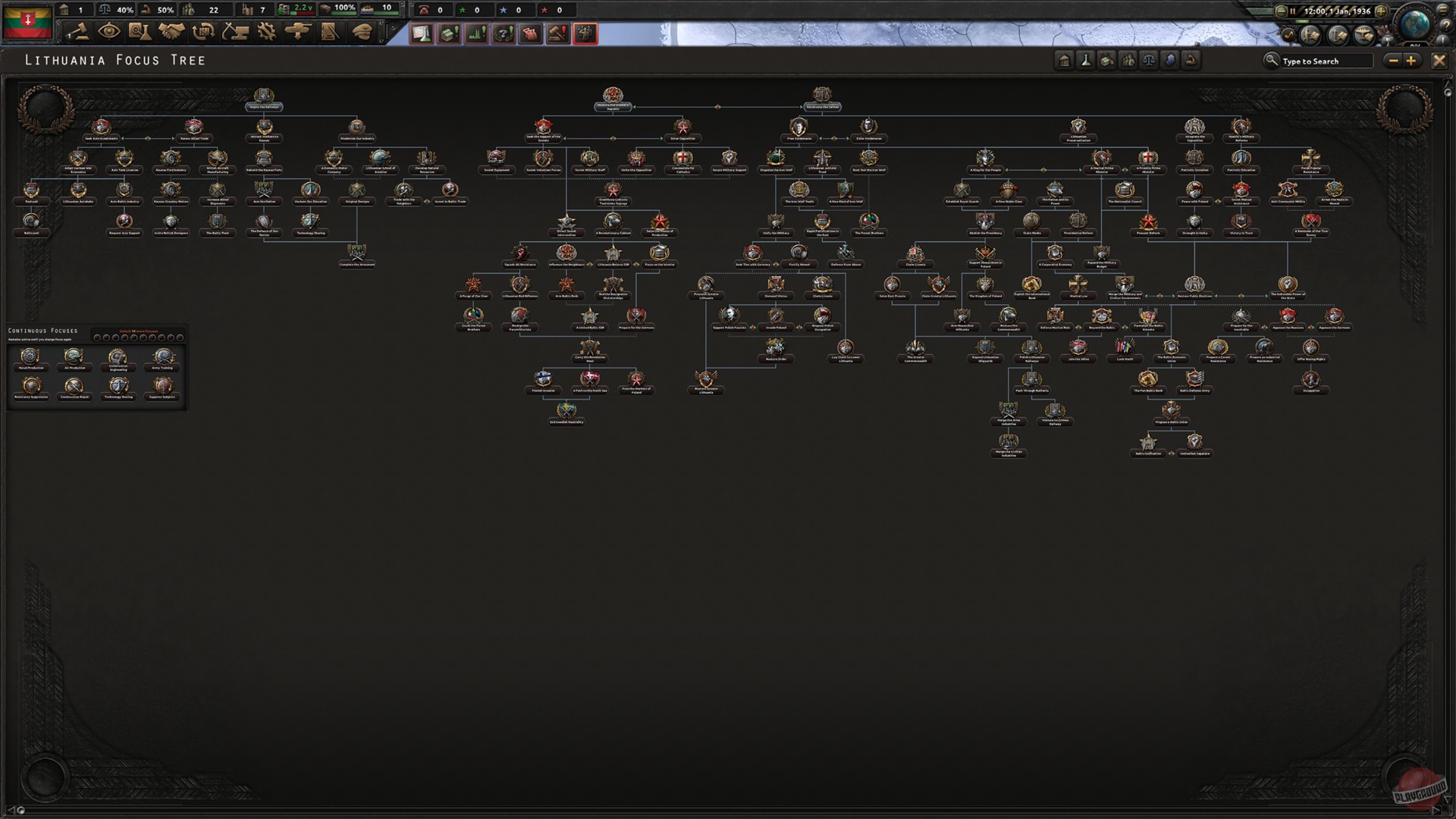This screenshot has height=819, width=1456.
Task: Click the Lithuania flag in the top corner
Action: [x=27, y=21]
